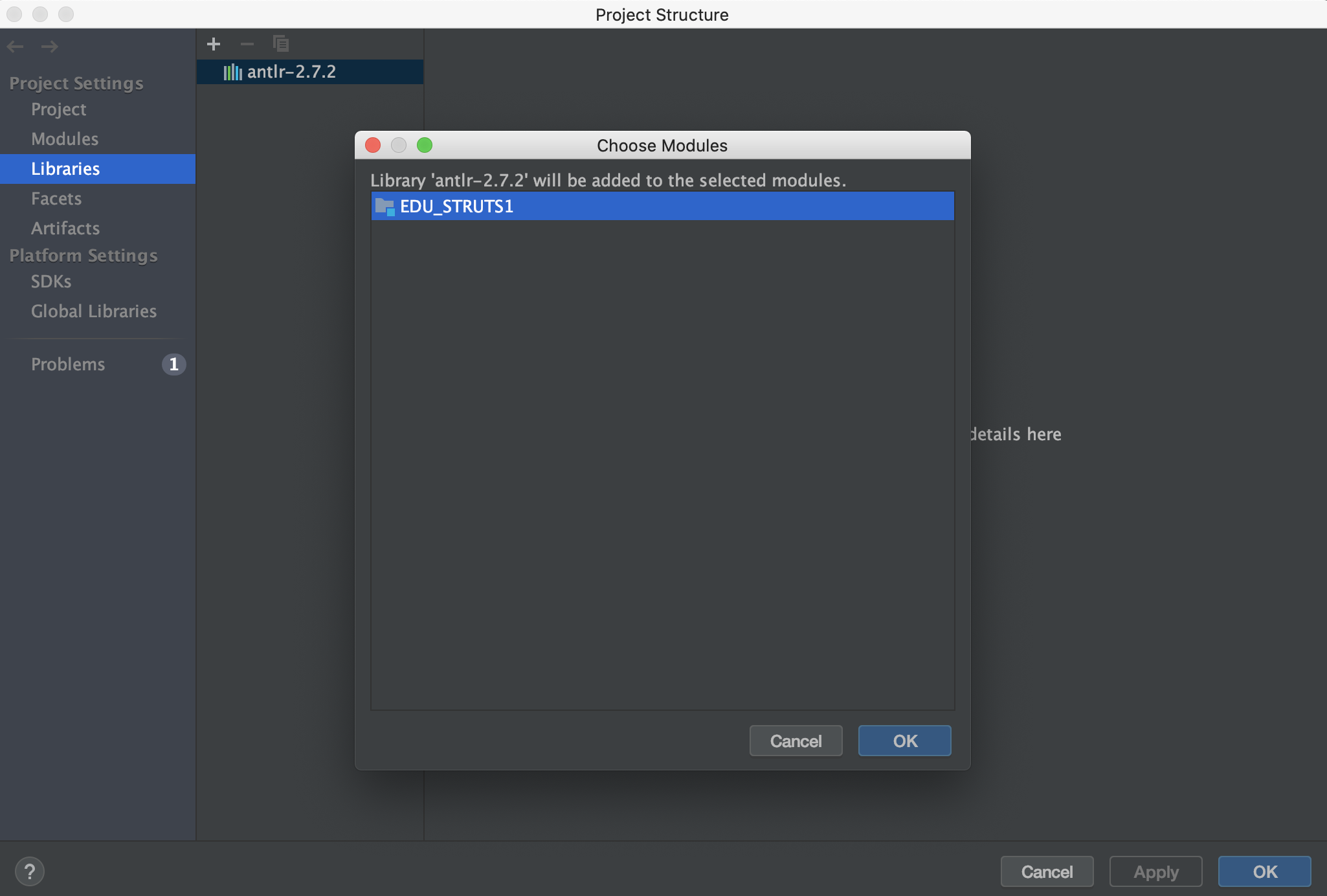Click the antlr-2.7.2 library bars icon
The width and height of the screenshot is (1327, 896).
(x=232, y=72)
